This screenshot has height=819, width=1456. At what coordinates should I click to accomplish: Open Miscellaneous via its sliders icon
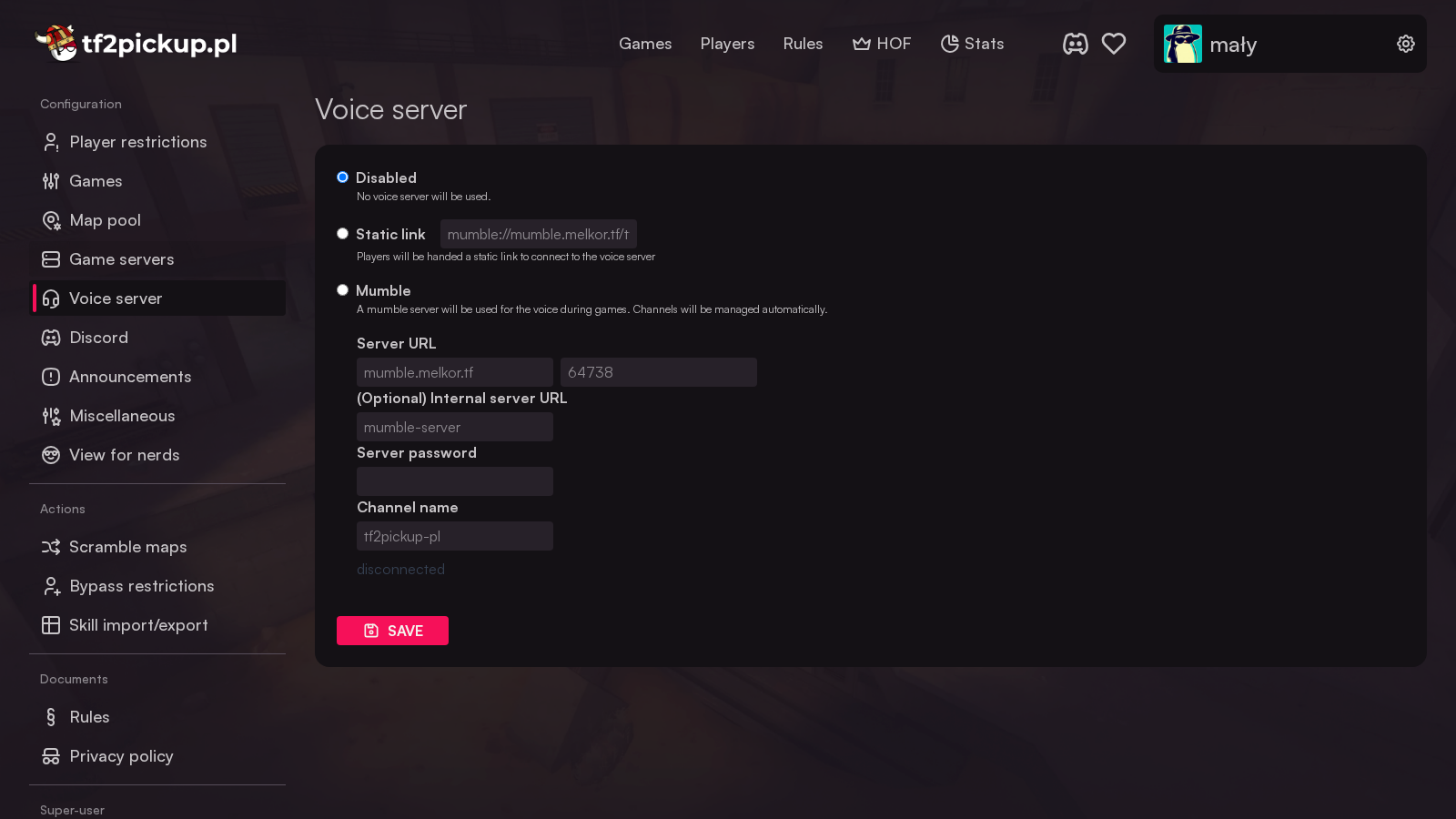click(x=51, y=415)
